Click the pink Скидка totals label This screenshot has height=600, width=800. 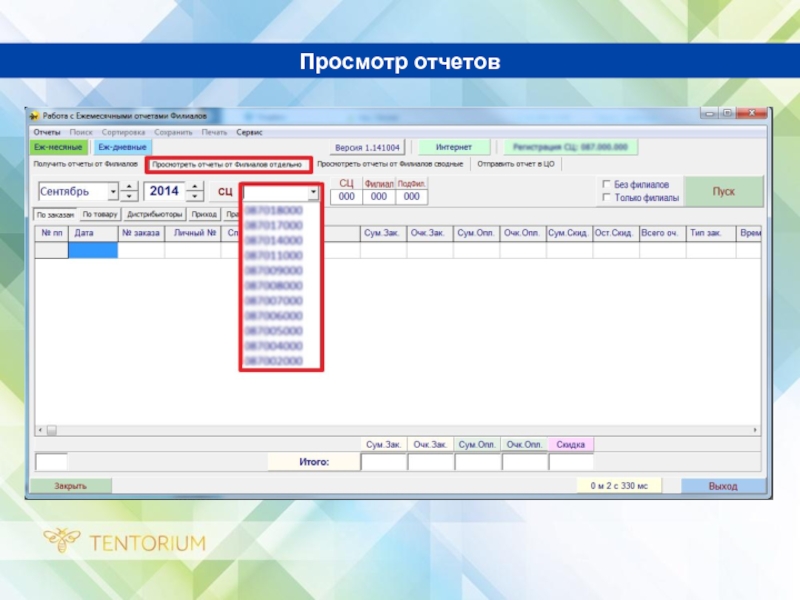click(570, 445)
